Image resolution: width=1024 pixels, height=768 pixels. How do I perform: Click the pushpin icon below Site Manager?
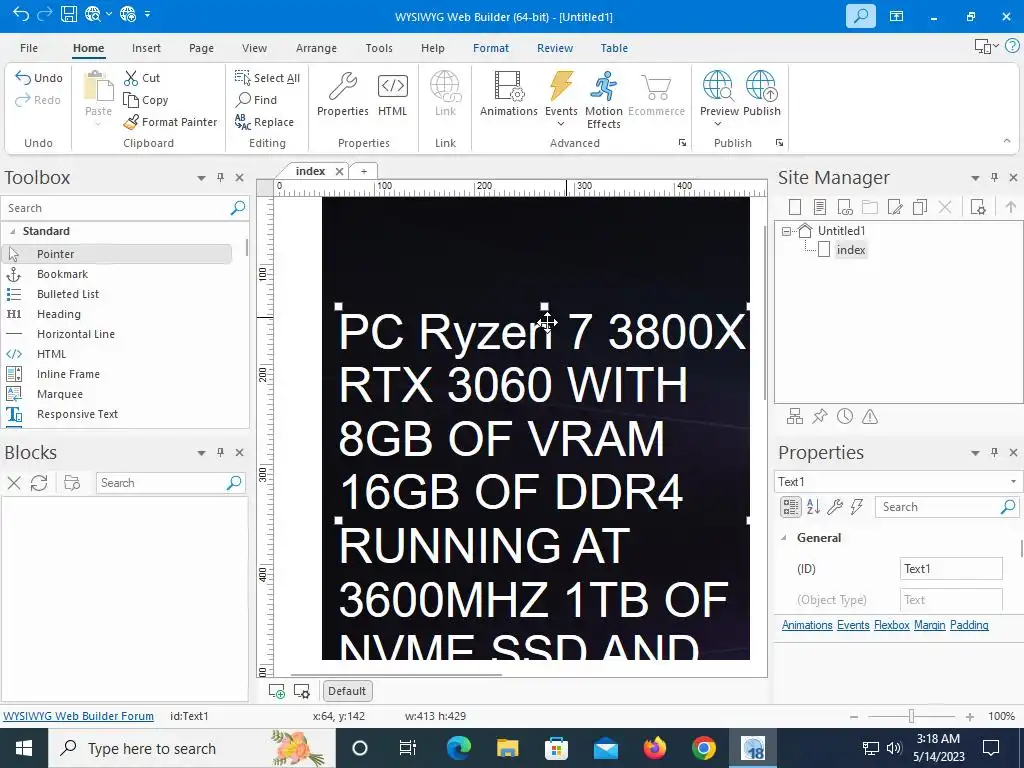[820, 417]
